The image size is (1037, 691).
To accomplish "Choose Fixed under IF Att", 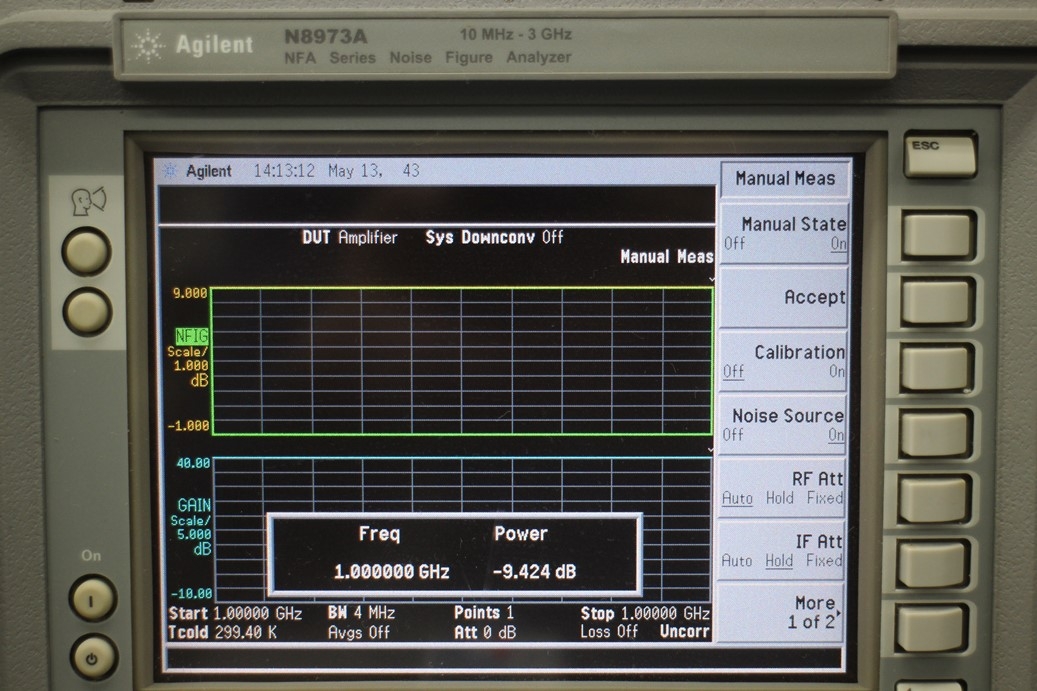I will click(x=824, y=561).
